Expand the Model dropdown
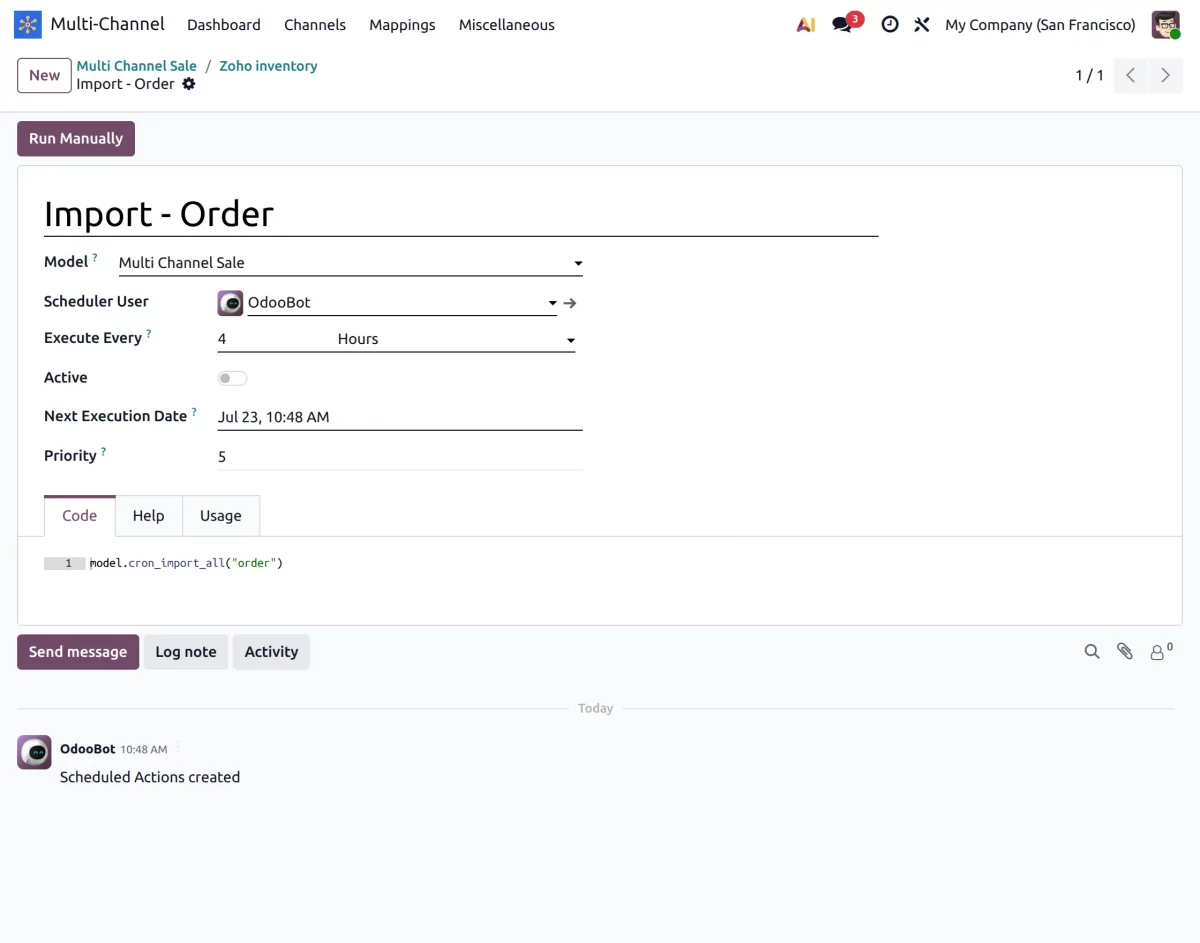Image resolution: width=1200 pixels, height=943 pixels. pos(578,263)
